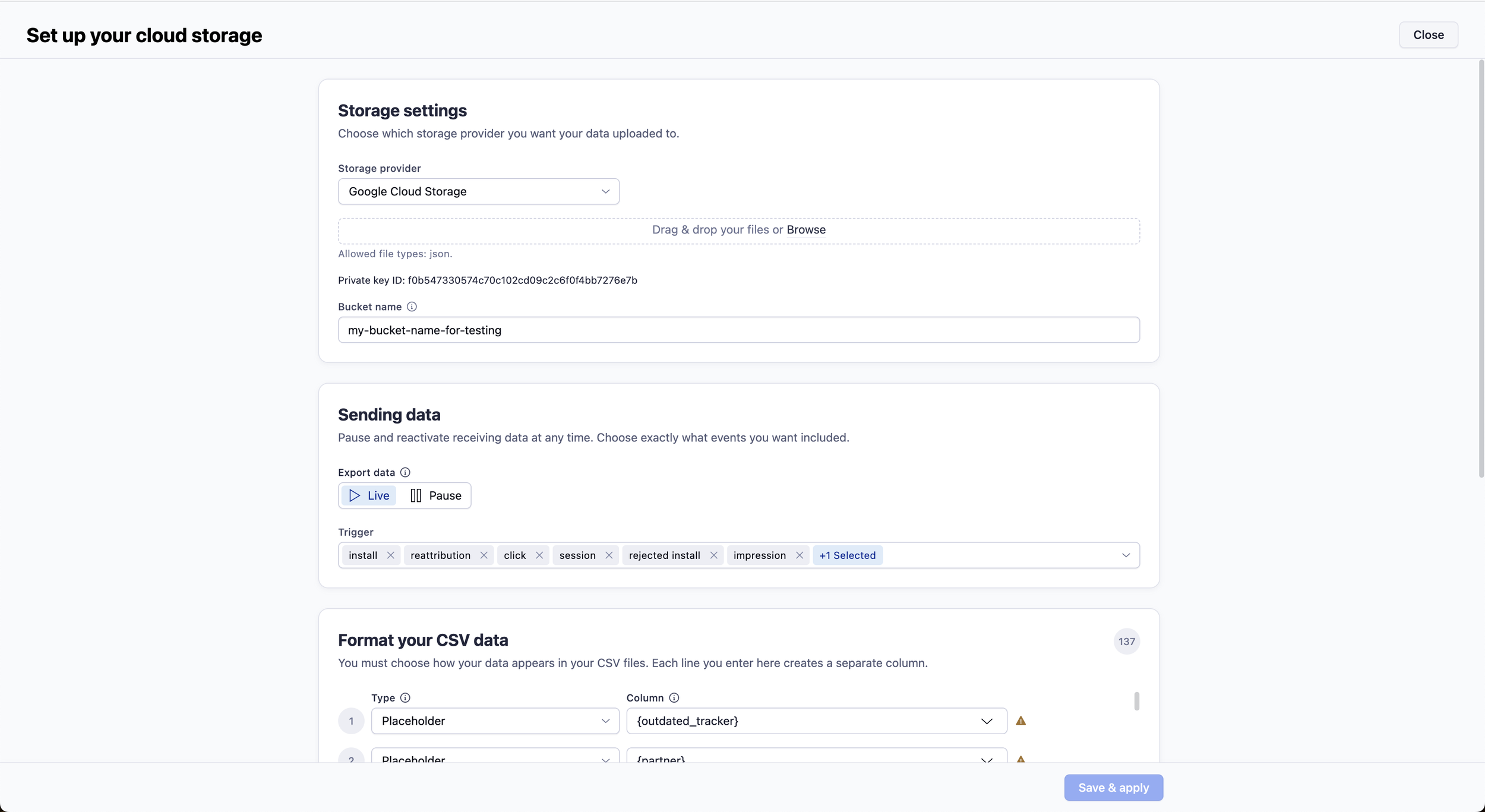The image size is (1485, 812).
Task: Switch export data to Live
Action: point(369,495)
